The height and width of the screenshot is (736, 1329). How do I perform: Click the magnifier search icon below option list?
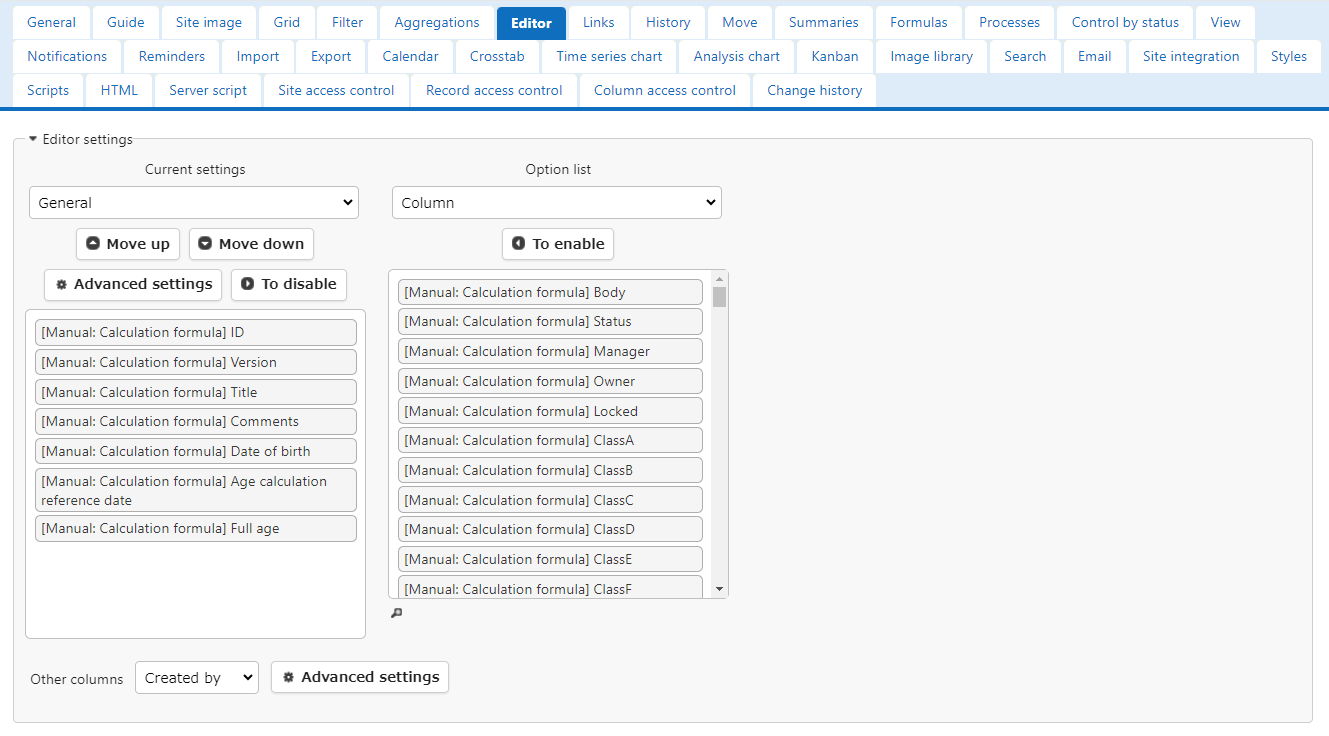pos(396,613)
